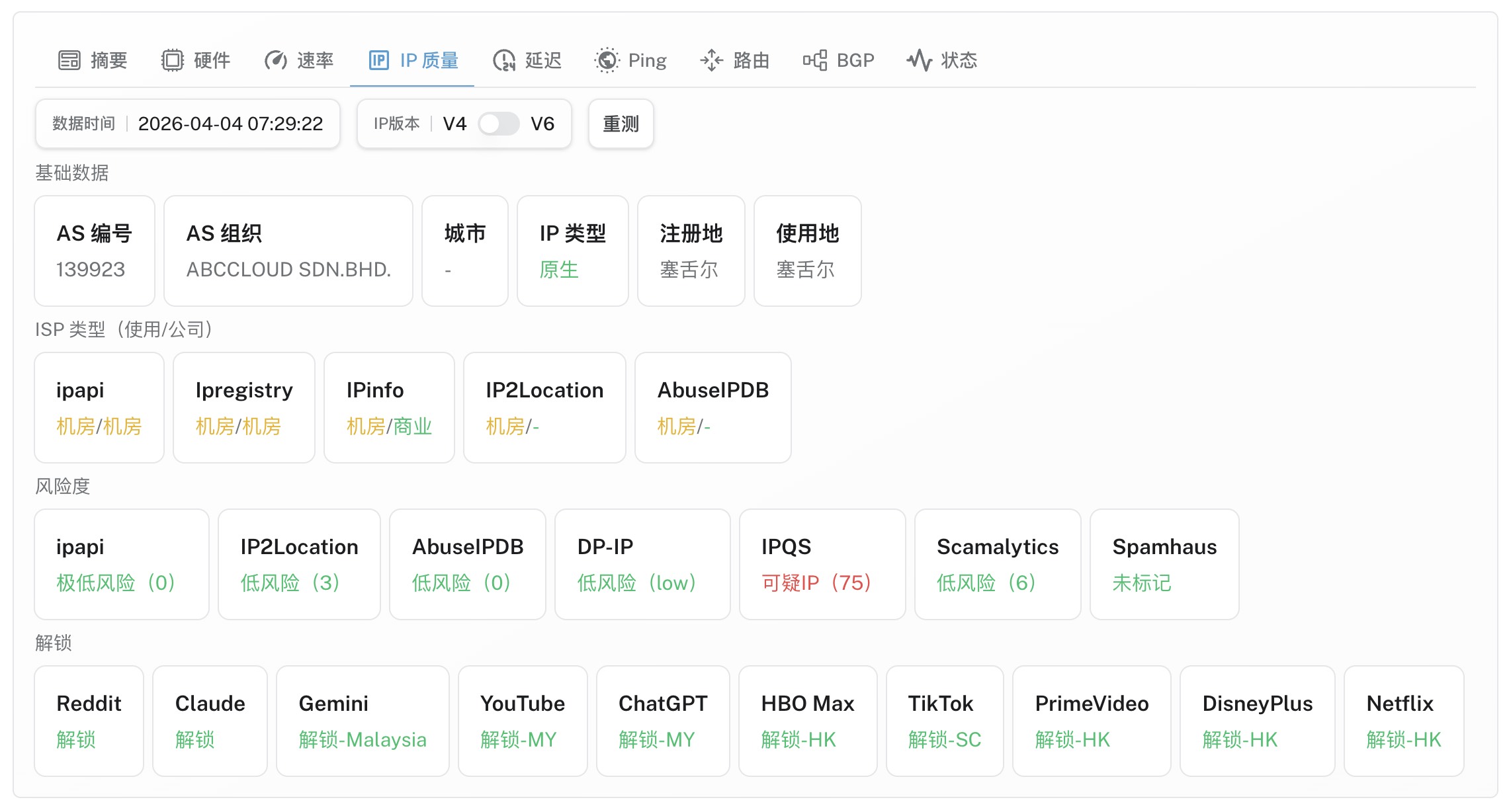The image size is (1511, 812).
Task: Click the timestamp 2026-04-04 07:29:22
Action: click(x=230, y=124)
